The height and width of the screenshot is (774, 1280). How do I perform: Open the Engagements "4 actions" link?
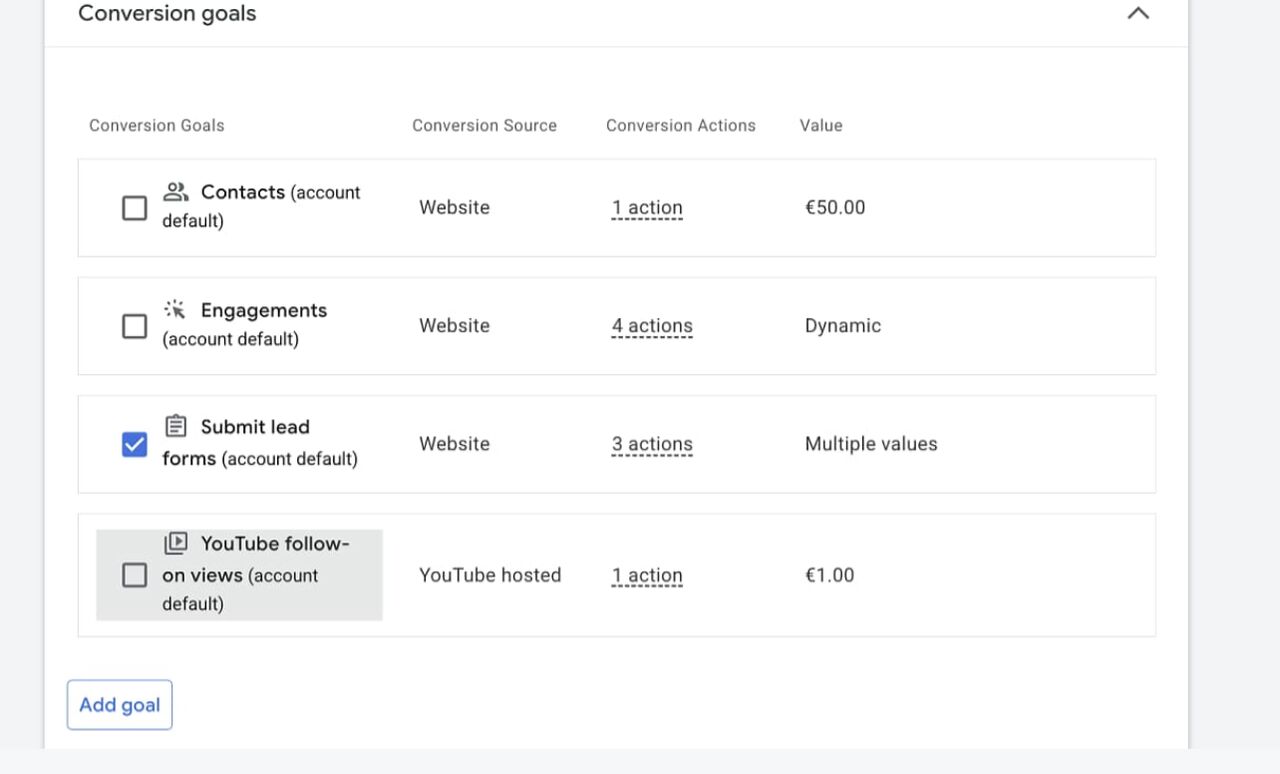coord(652,326)
